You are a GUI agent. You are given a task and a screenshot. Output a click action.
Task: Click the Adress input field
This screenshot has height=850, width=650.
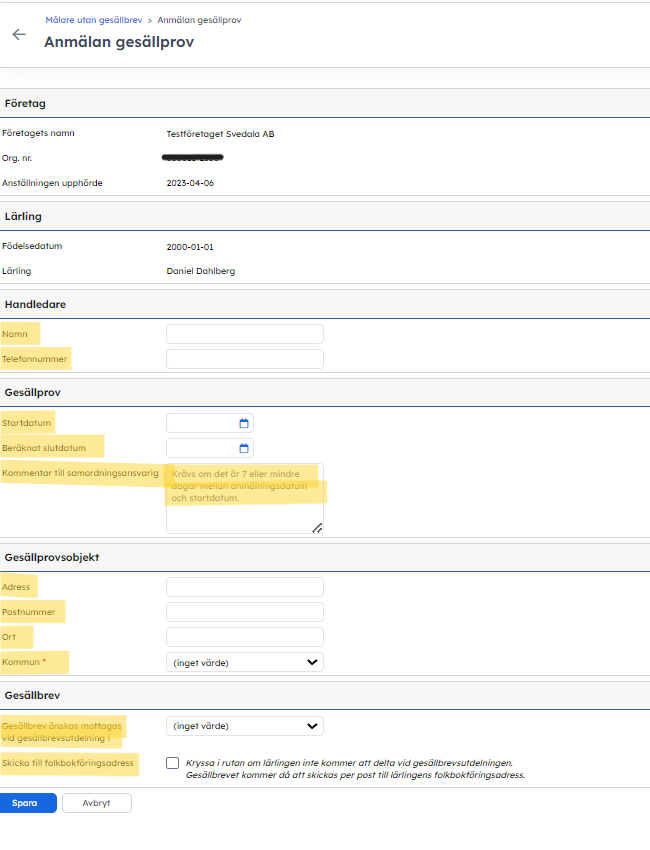pos(244,587)
